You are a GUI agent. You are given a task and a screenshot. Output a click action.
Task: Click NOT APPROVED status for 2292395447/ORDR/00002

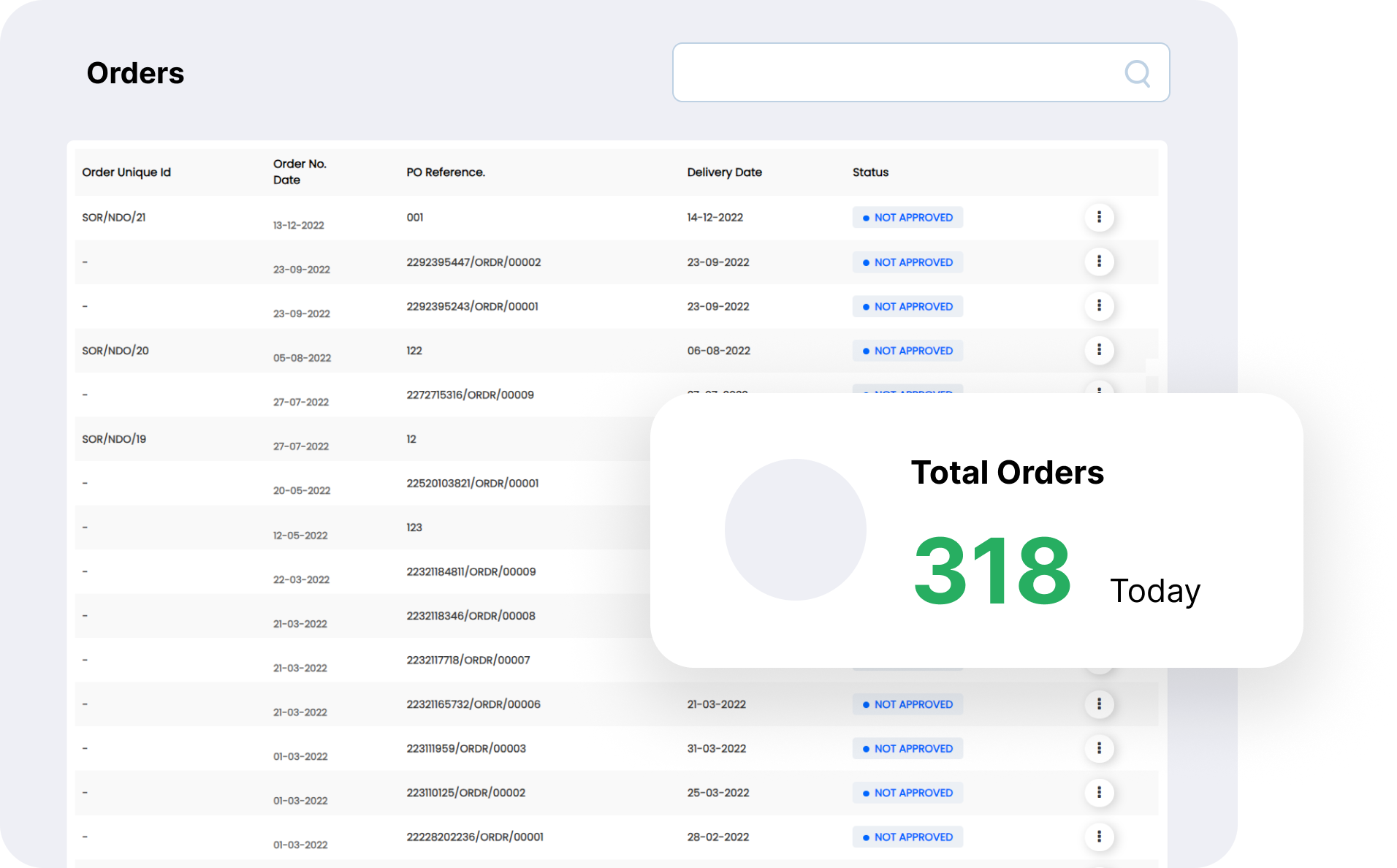coord(907,262)
